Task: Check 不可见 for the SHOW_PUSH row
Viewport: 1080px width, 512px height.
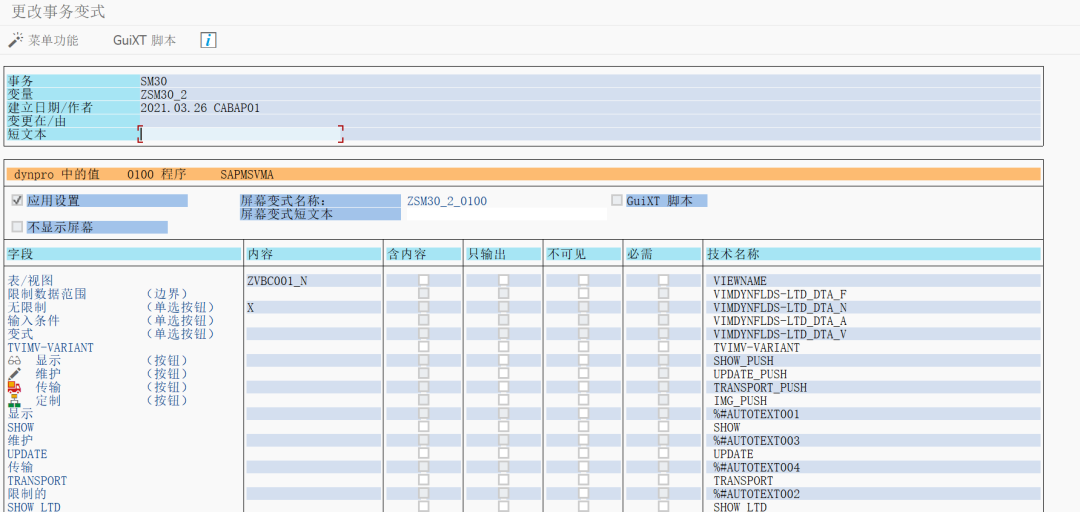Action: click(583, 360)
